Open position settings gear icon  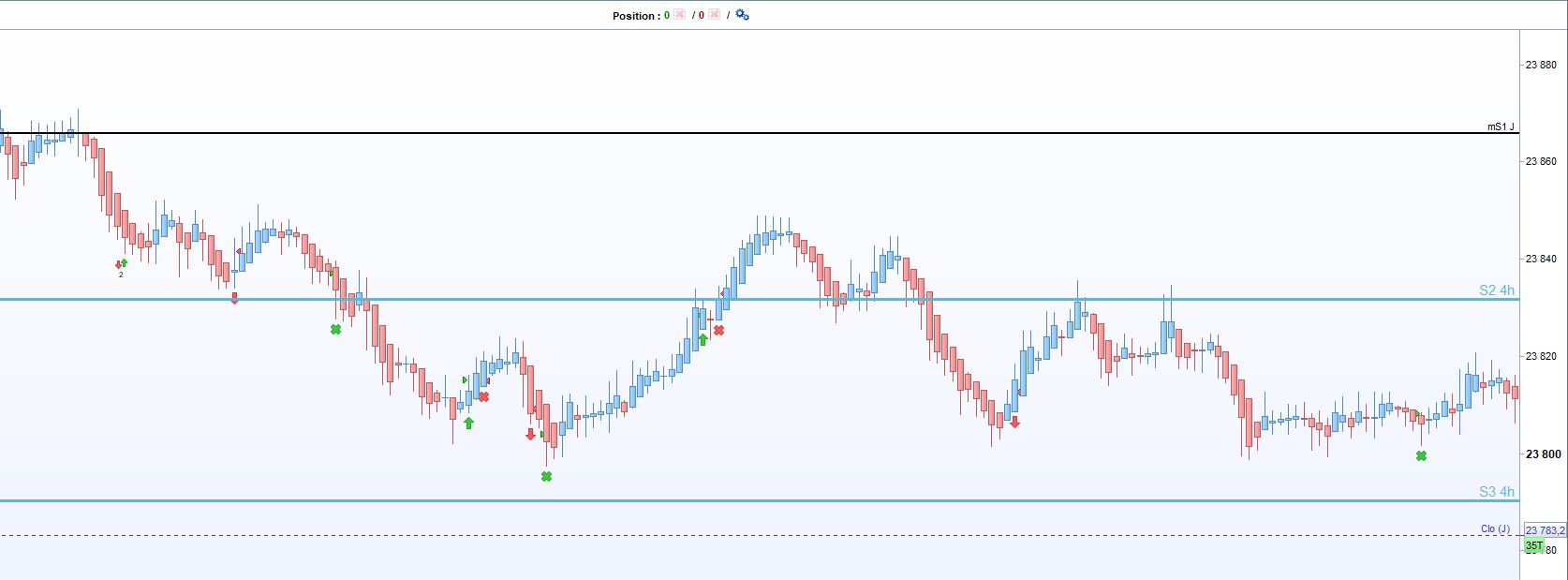click(742, 15)
